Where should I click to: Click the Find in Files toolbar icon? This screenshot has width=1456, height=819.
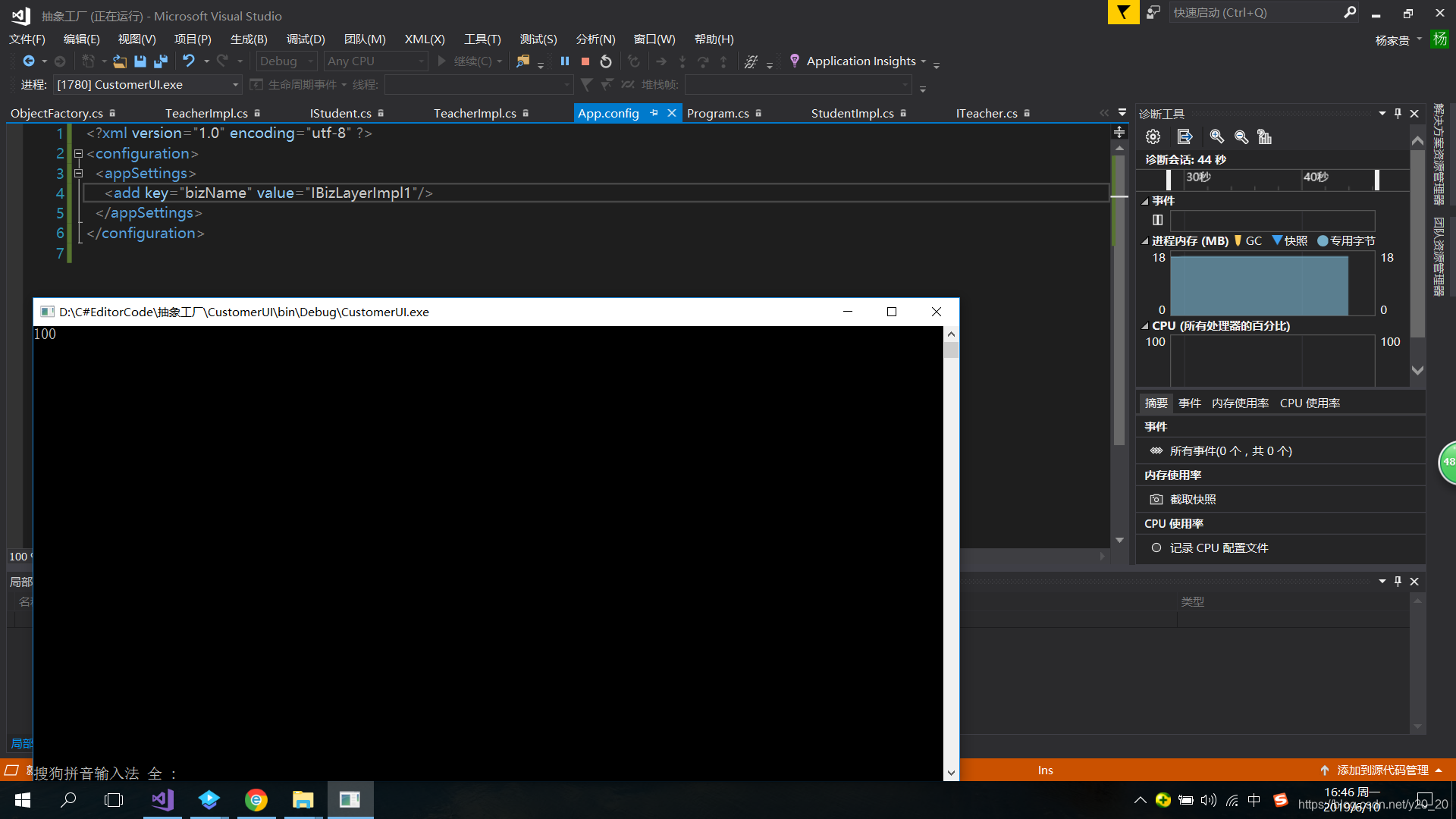522,61
